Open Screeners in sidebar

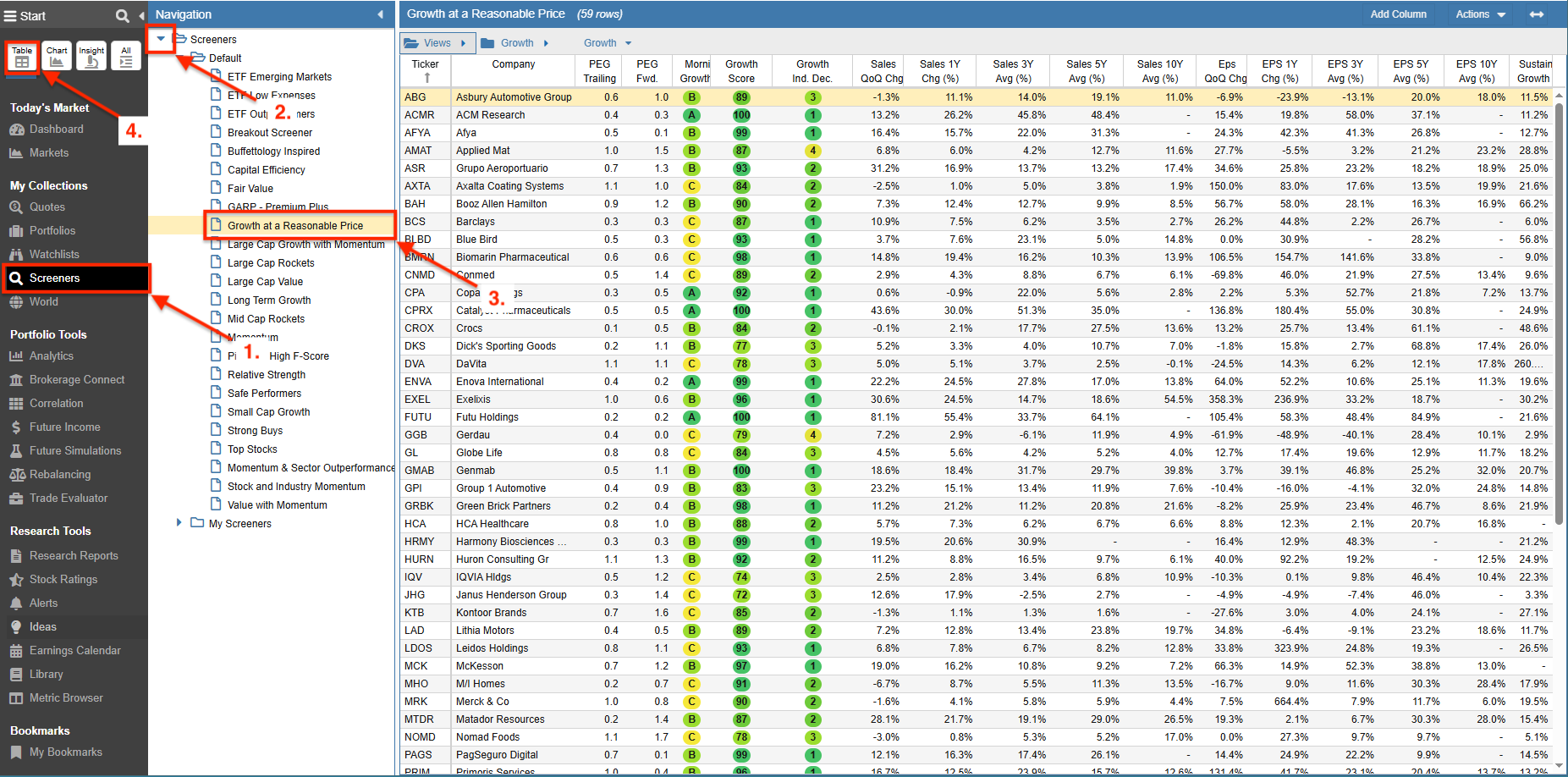[x=74, y=278]
